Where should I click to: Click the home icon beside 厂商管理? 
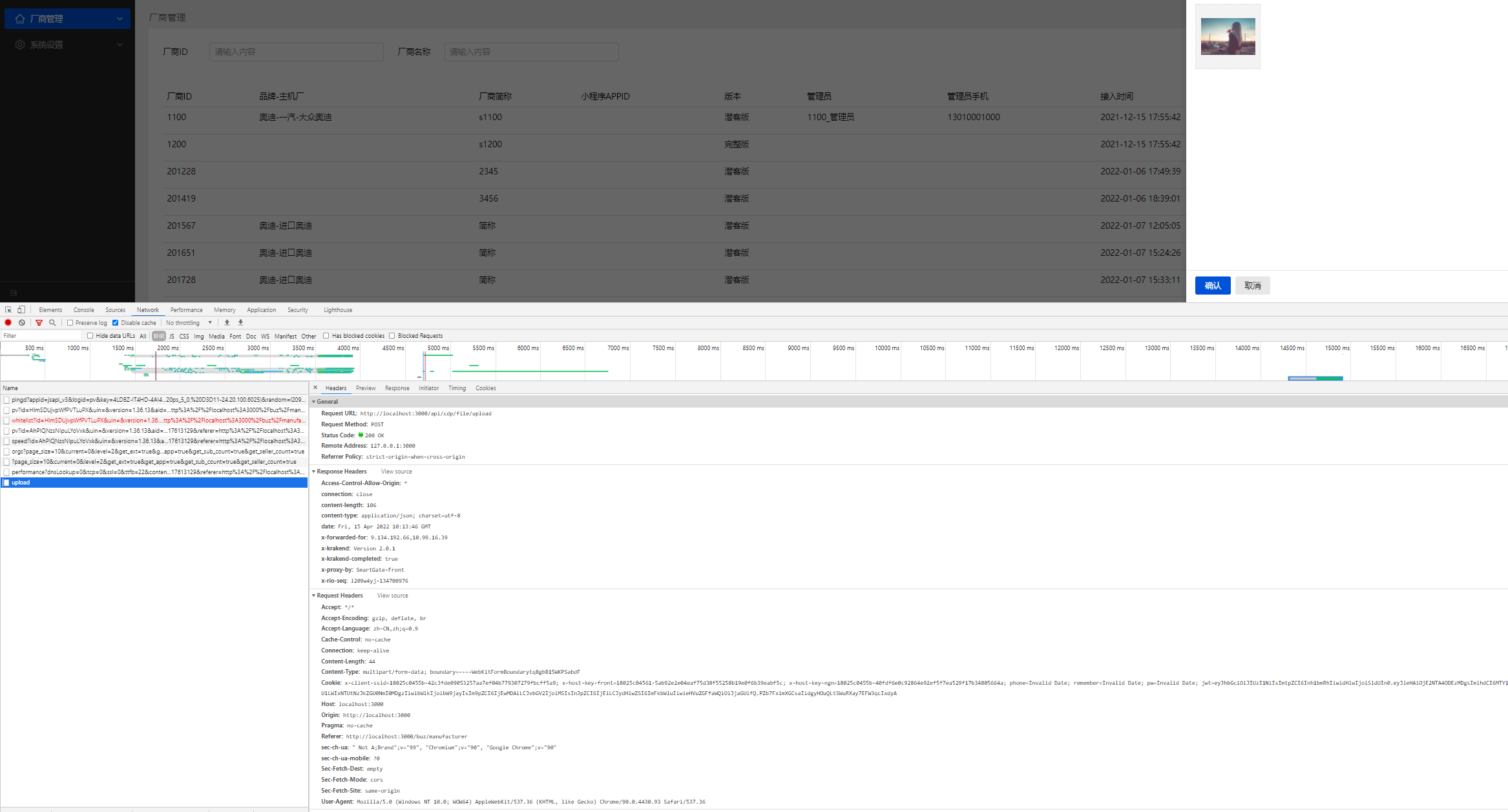coord(20,19)
